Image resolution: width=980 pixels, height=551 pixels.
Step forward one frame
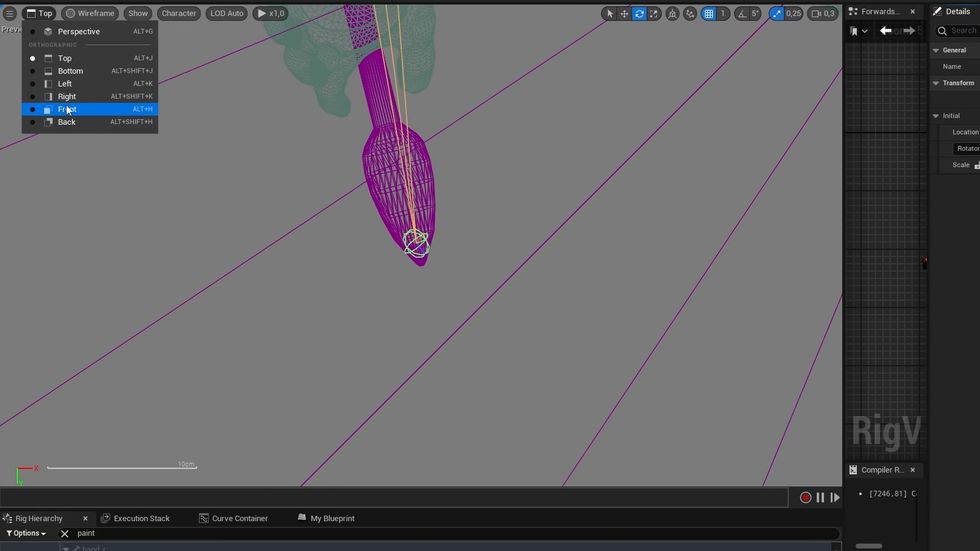click(x=835, y=497)
